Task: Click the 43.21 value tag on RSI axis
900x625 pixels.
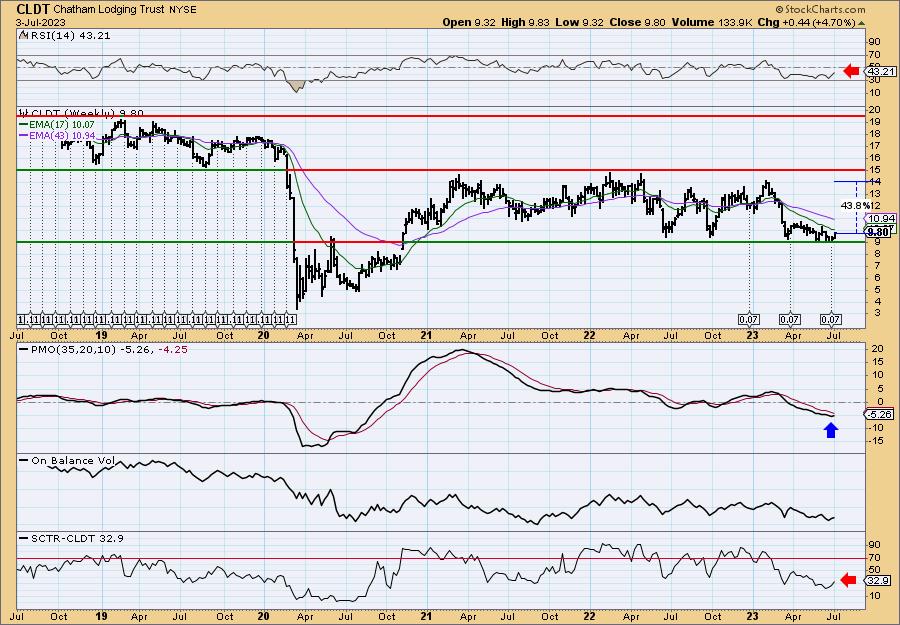Action: [880, 72]
